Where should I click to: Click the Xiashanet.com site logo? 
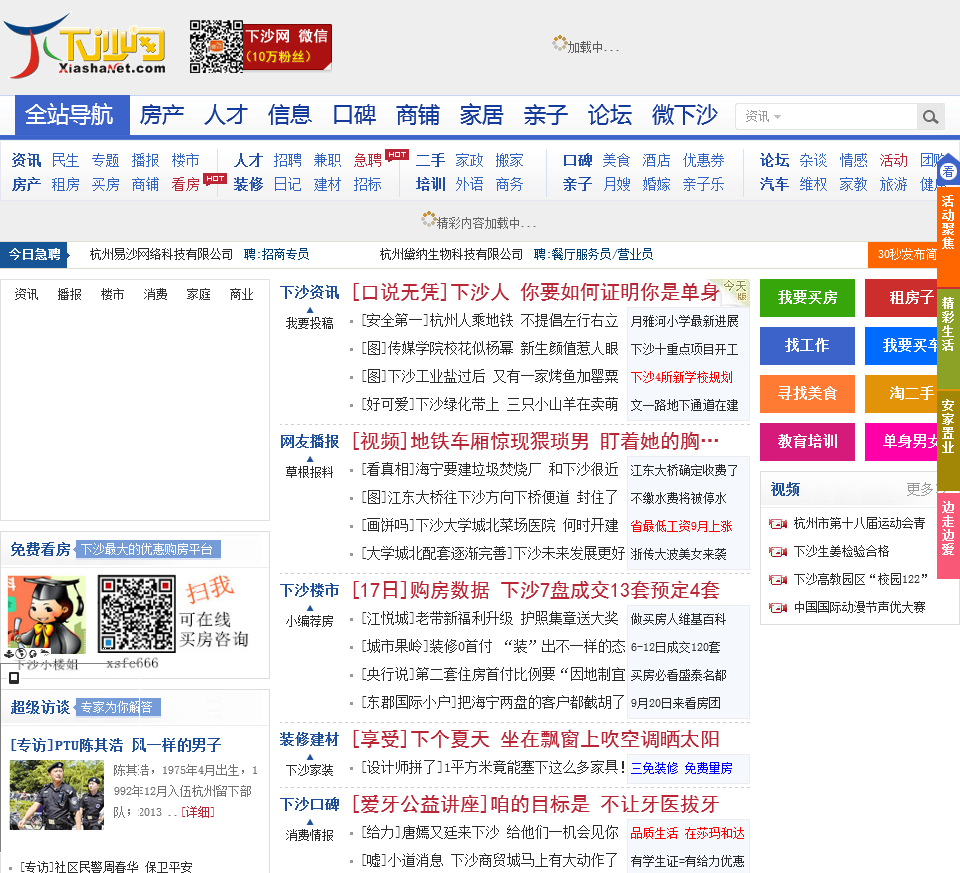tap(84, 47)
